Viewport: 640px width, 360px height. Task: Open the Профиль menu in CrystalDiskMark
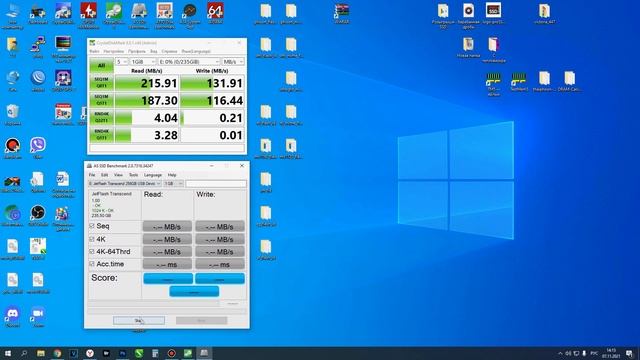coord(137,51)
